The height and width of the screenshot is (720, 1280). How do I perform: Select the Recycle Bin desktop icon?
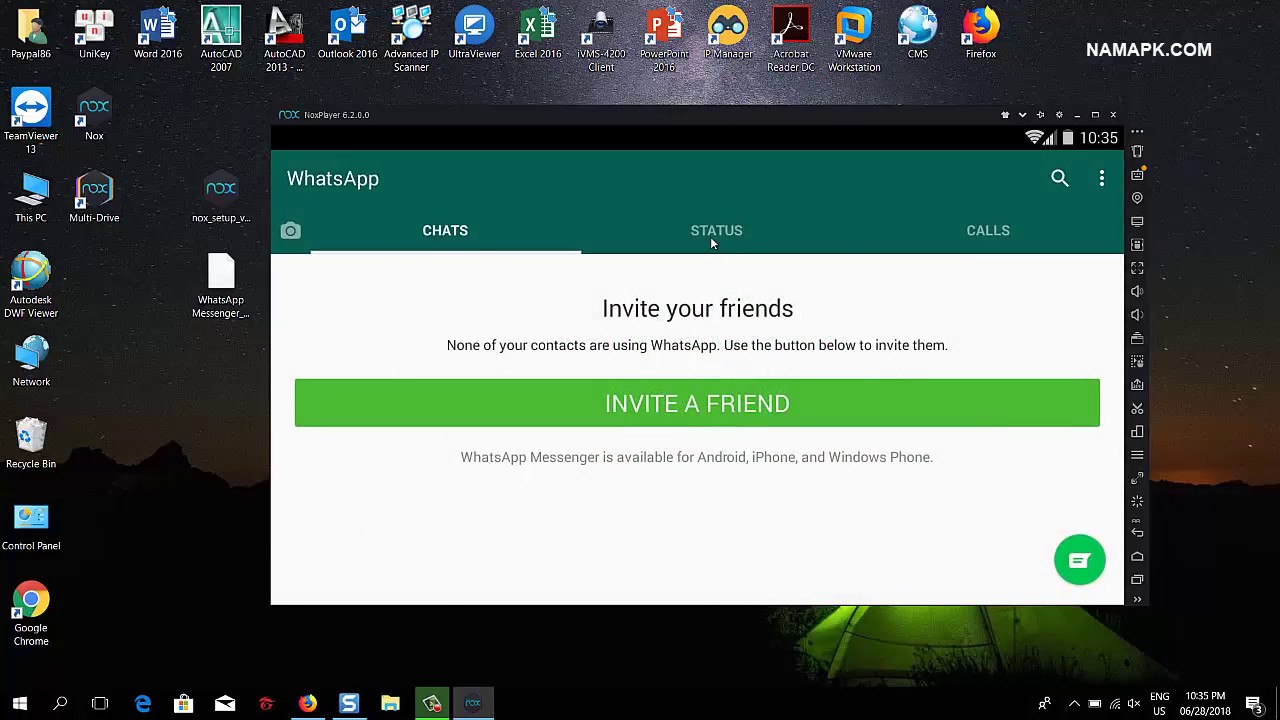(x=31, y=444)
